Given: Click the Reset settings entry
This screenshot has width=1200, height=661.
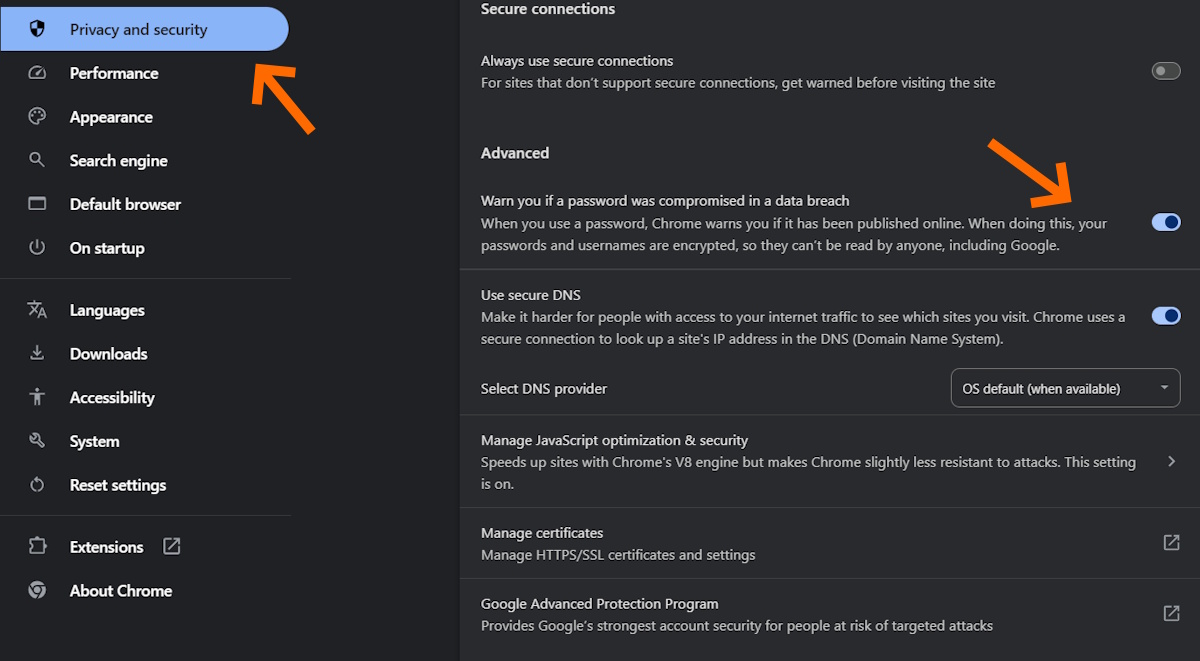Looking at the screenshot, I should (117, 485).
